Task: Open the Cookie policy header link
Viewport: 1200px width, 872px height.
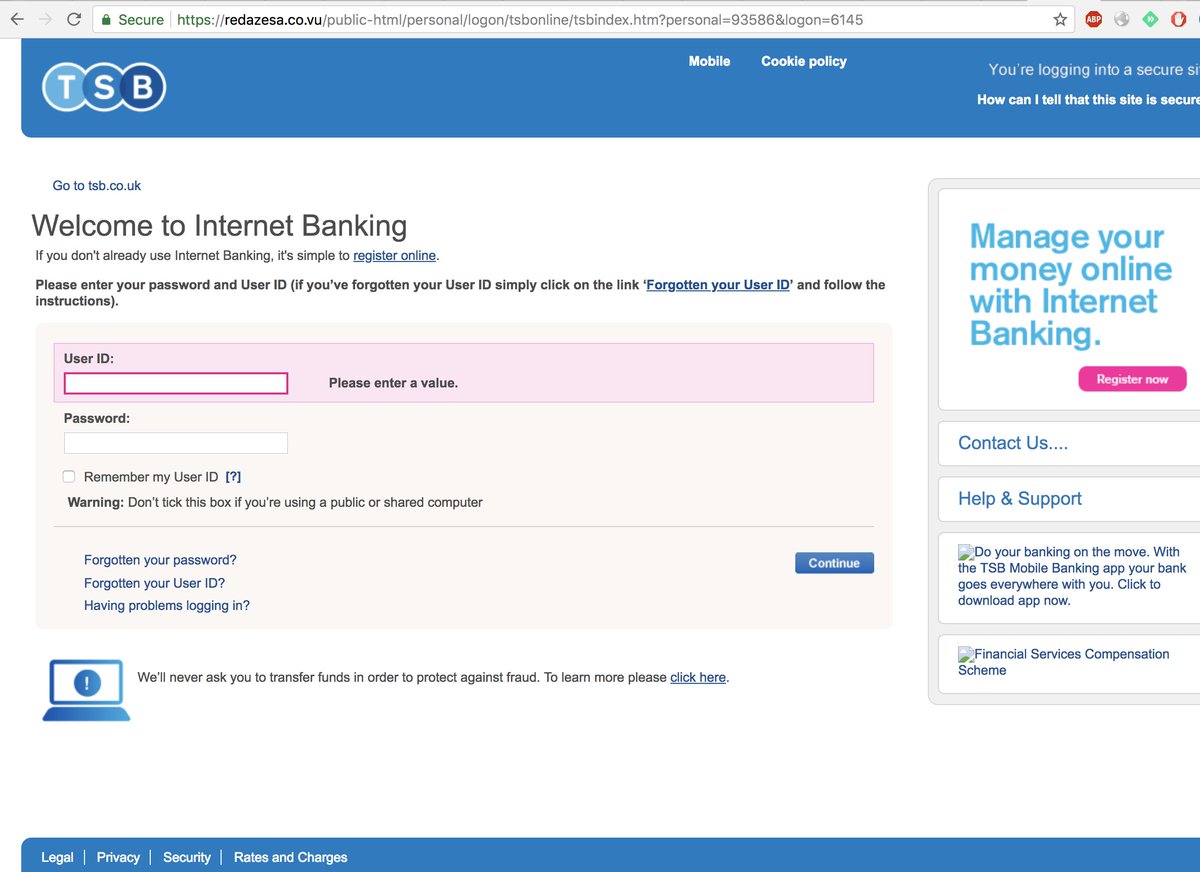Action: (x=804, y=61)
